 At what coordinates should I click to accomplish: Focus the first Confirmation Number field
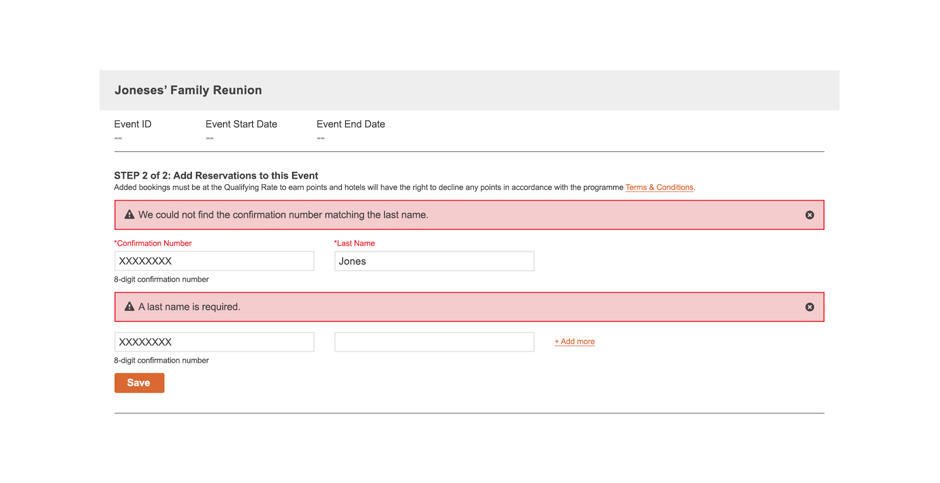(x=214, y=261)
